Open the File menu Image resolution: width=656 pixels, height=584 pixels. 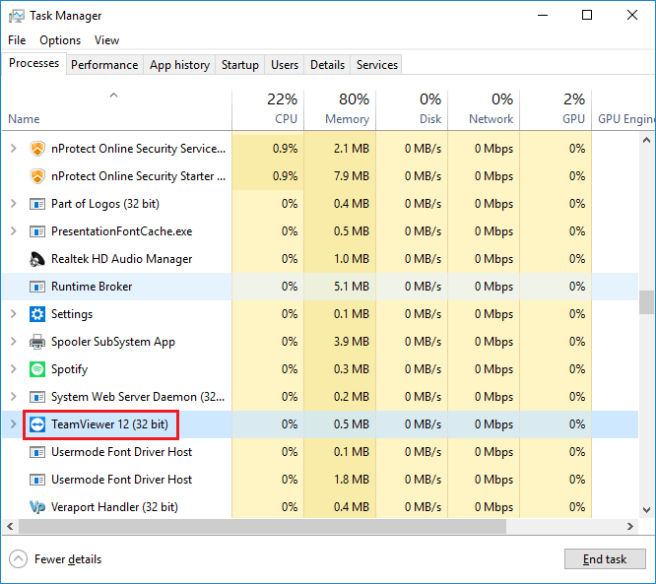point(17,40)
